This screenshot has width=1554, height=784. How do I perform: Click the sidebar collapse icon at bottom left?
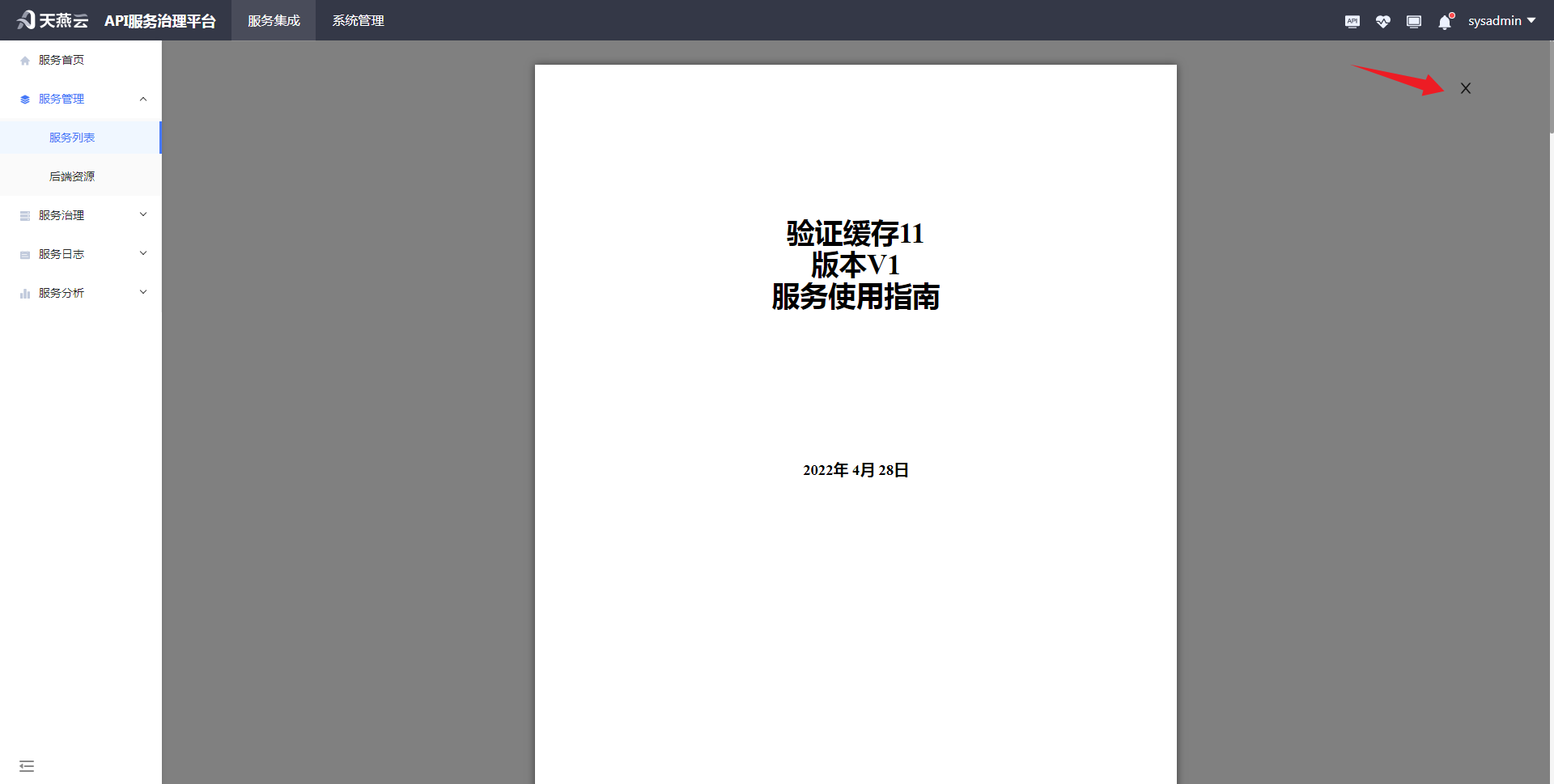coord(27,765)
